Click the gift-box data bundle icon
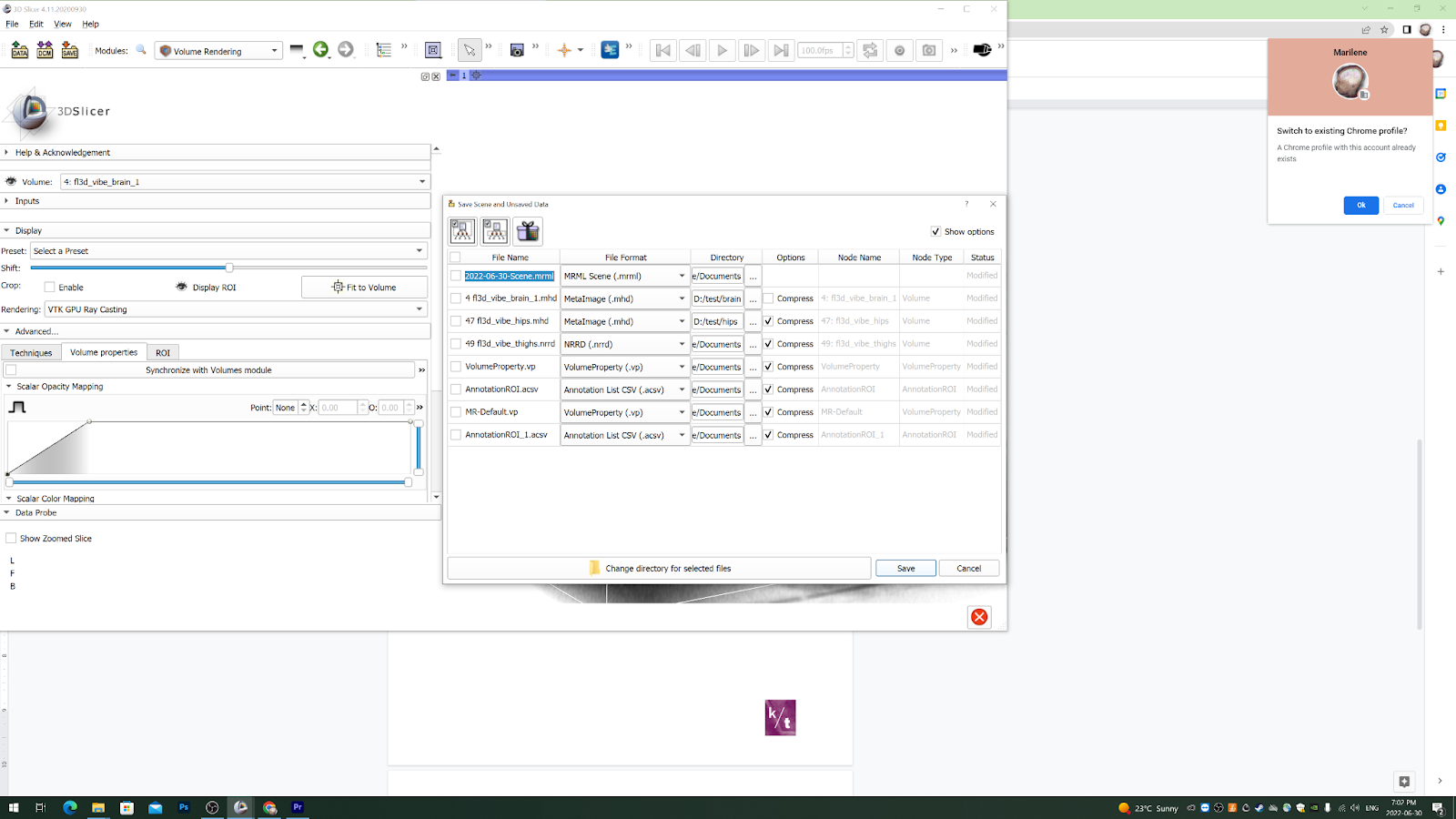 pyautogui.click(x=528, y=231)
